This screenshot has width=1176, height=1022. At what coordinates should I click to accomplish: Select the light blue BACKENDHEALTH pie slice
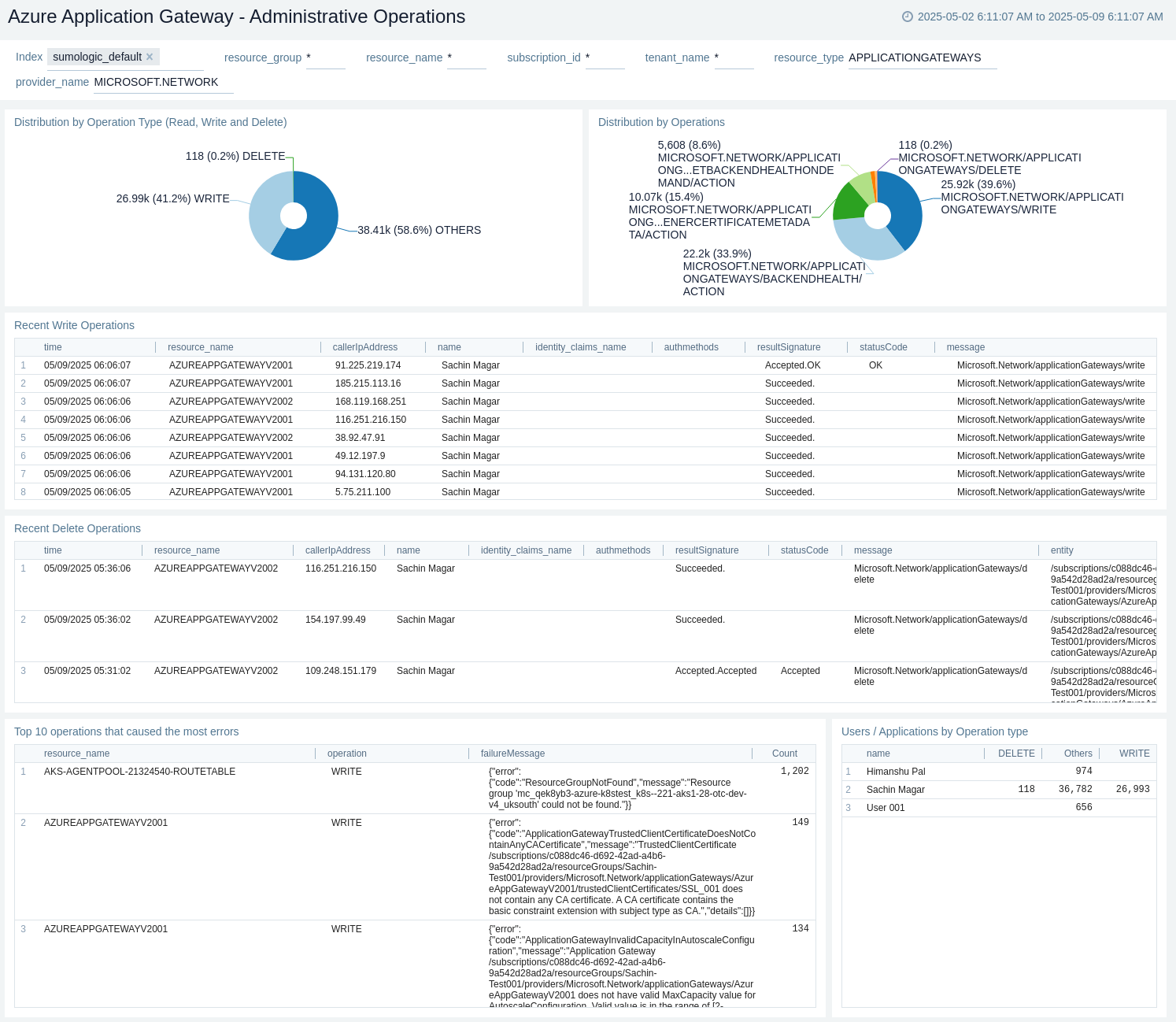click(867, 241)
